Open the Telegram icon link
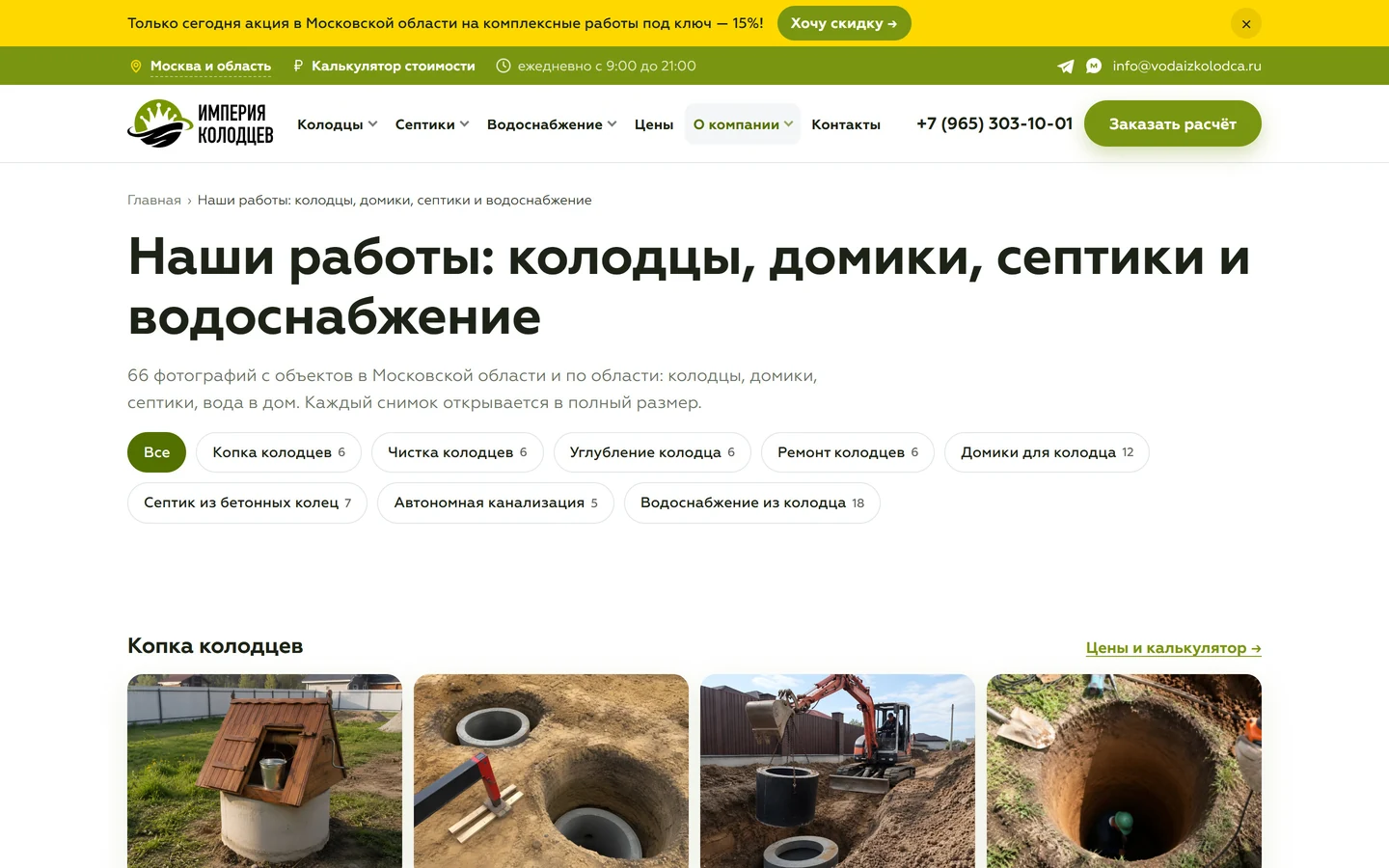Image resolution: width=1389 pixels, height=868 pixels. click(1066, 67)
